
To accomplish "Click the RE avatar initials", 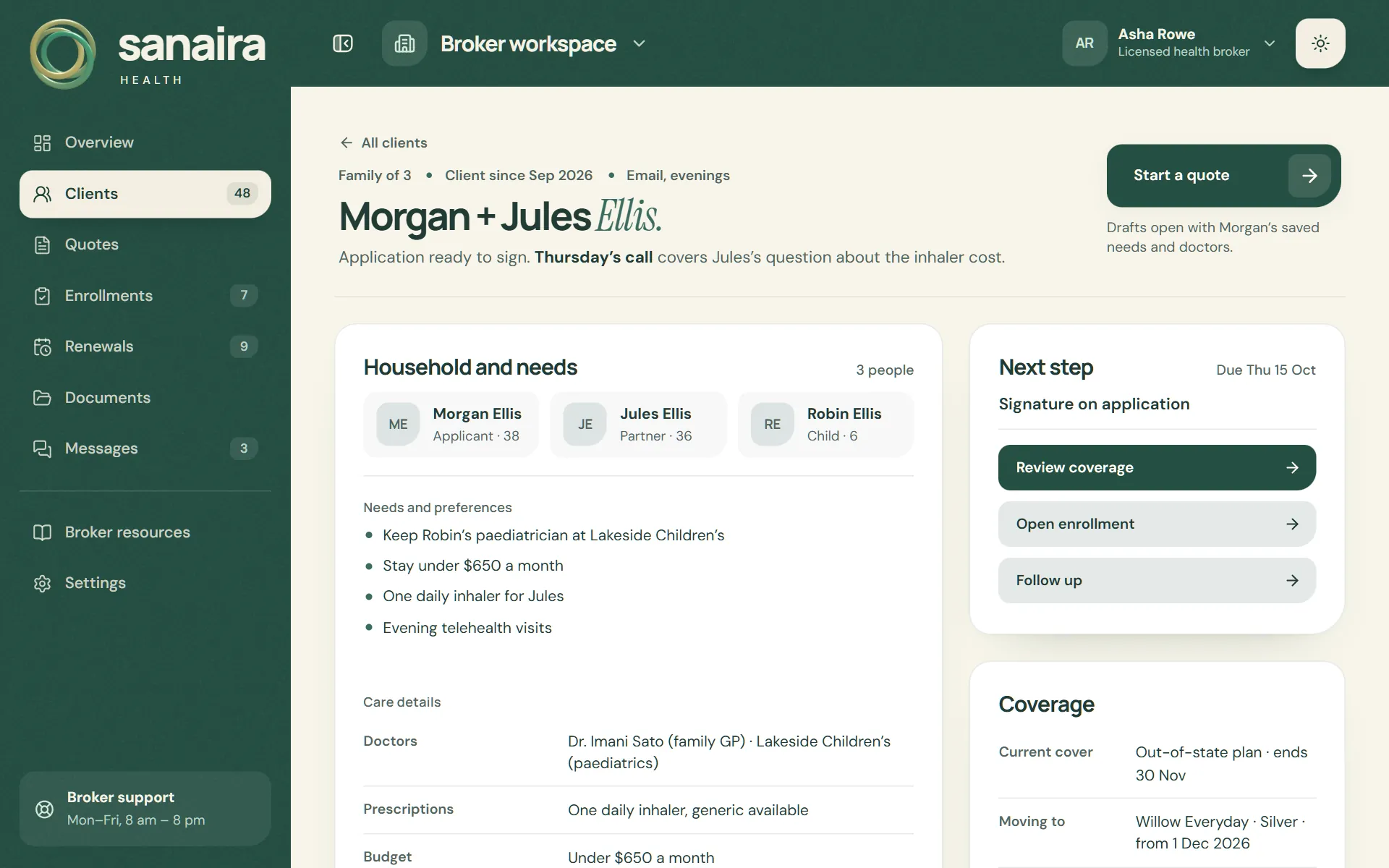I will pos(773,424).
